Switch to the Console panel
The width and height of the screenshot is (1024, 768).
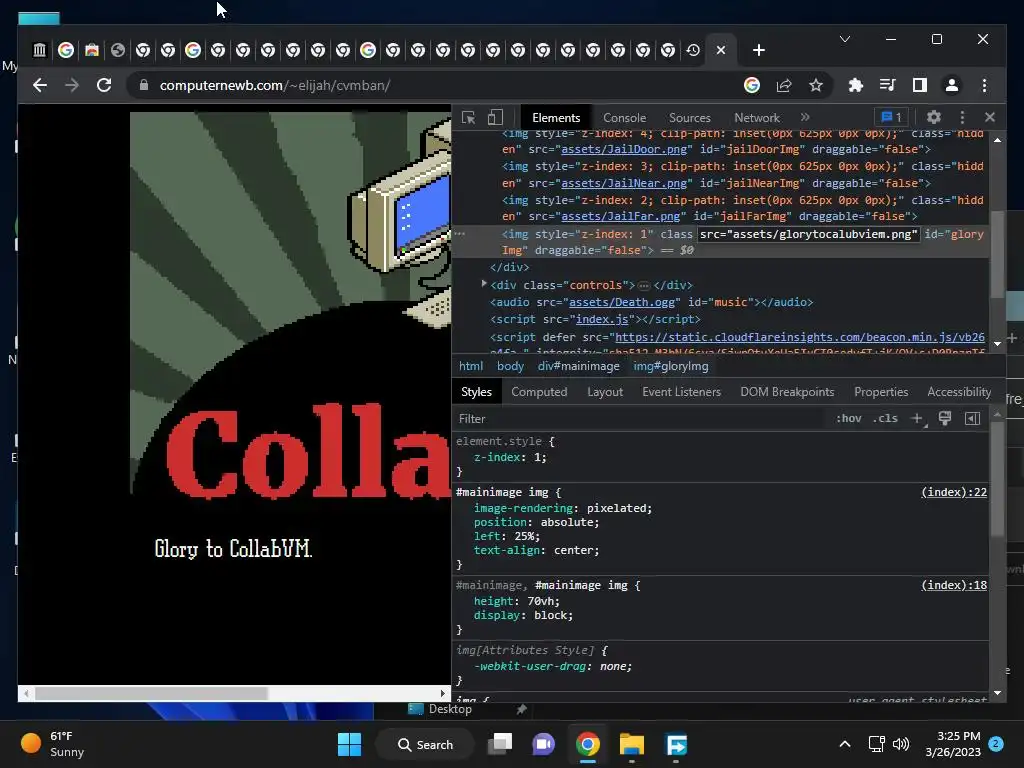(x=624, y=118)
